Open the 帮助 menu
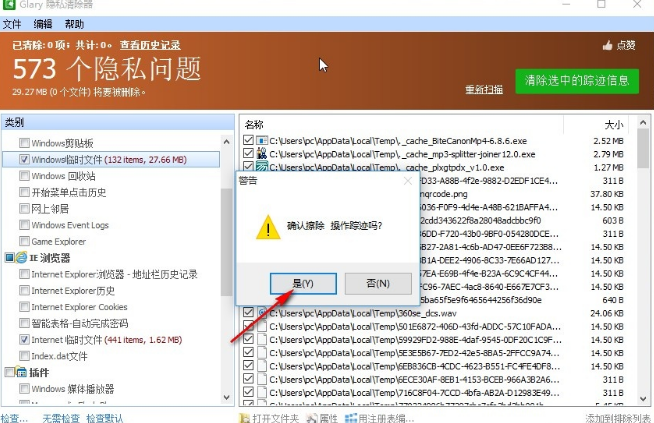This screenshot has width=654, height=423. point(74,24)
